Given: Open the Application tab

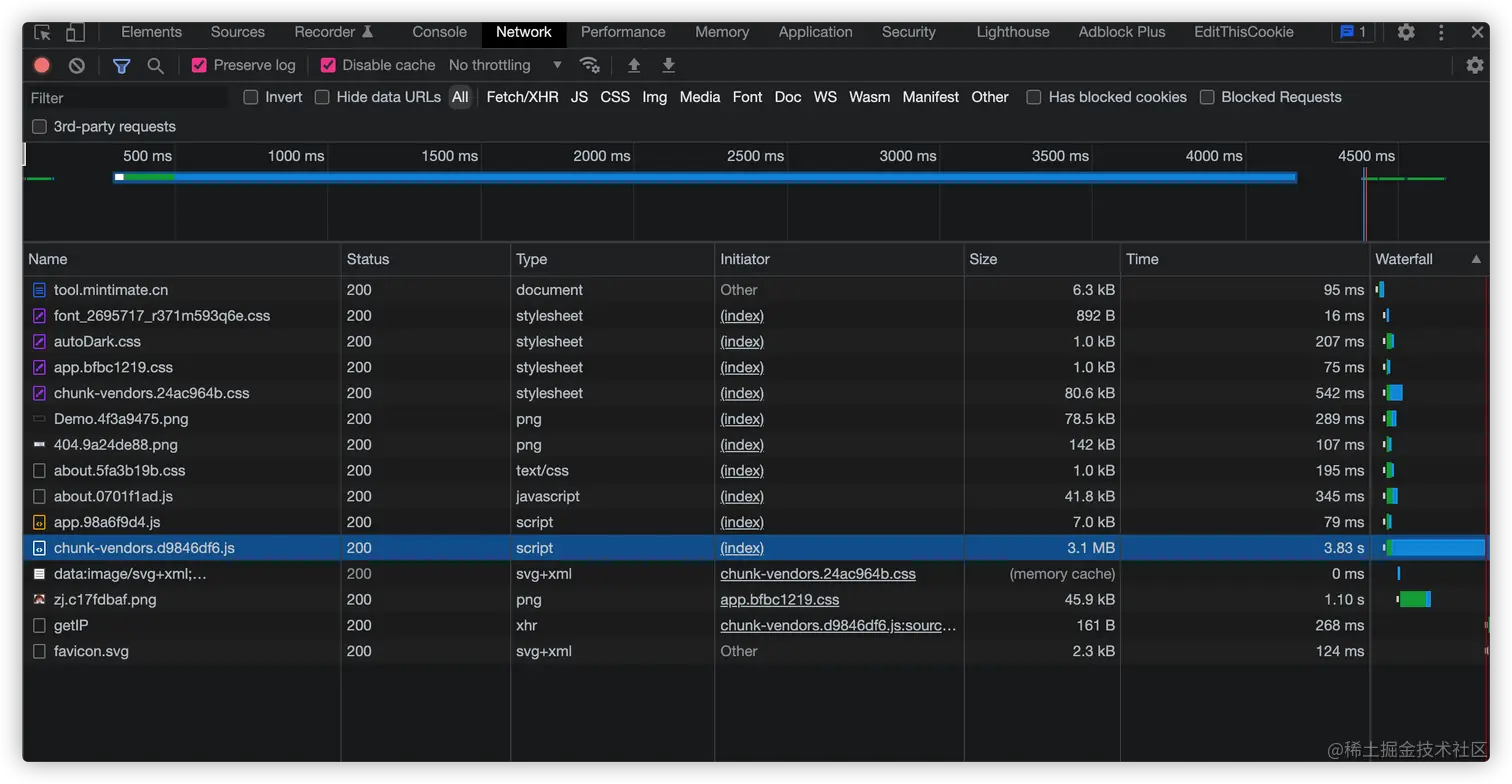Looking at the screenshot, I should 816,32.
